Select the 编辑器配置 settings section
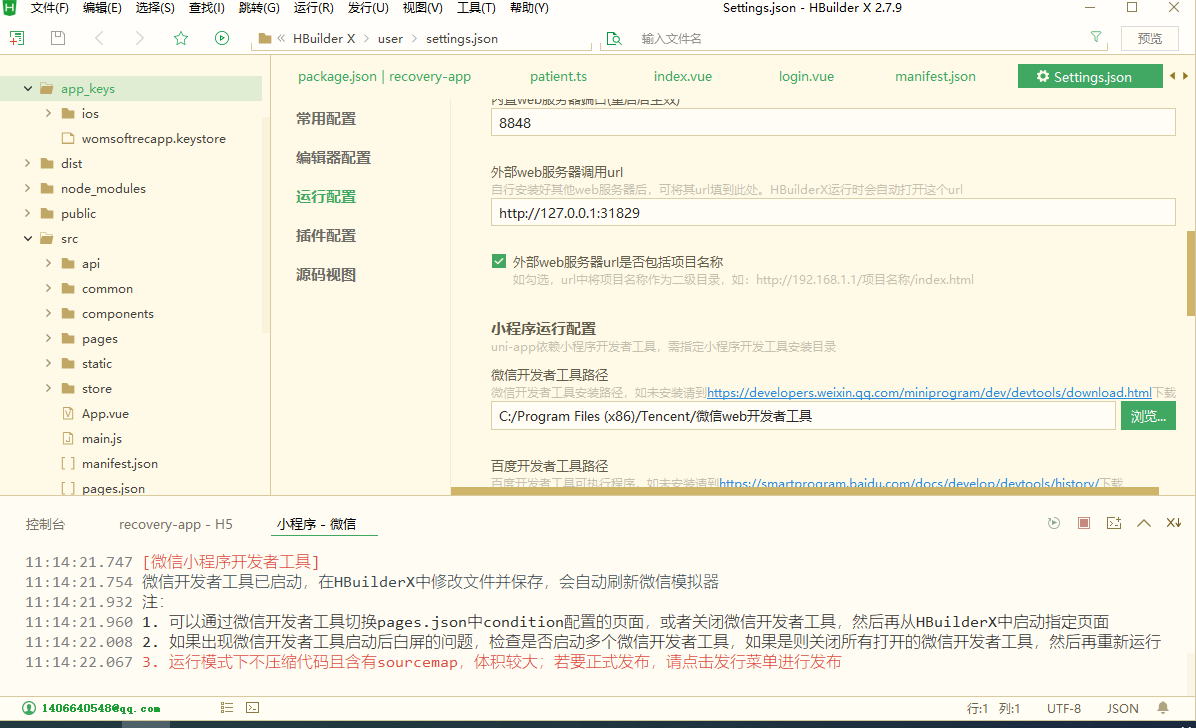Image resolution: width=1196 pixels, height=728 pixels. (333, 157)
